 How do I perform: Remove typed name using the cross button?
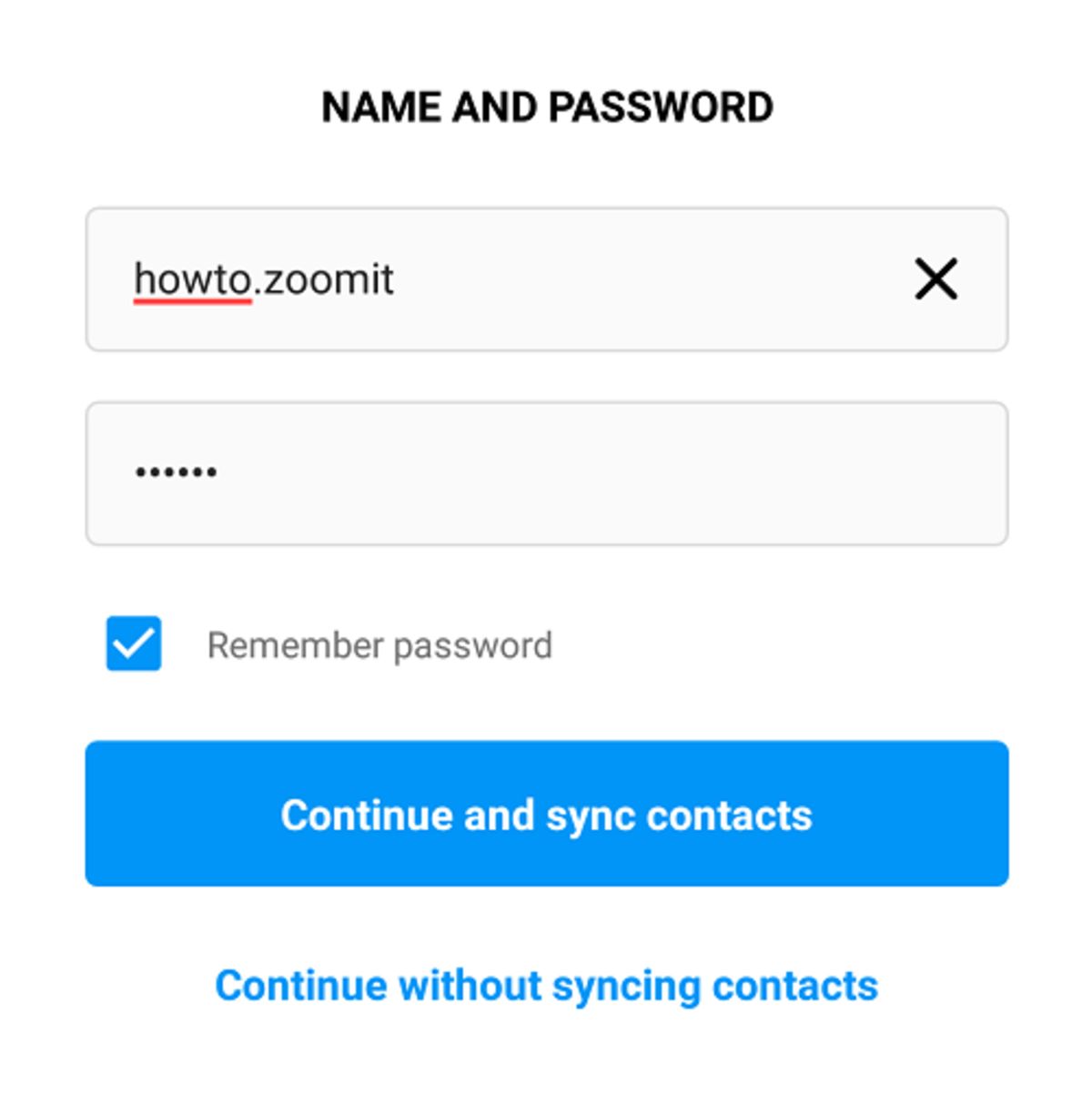coord(935,279)
